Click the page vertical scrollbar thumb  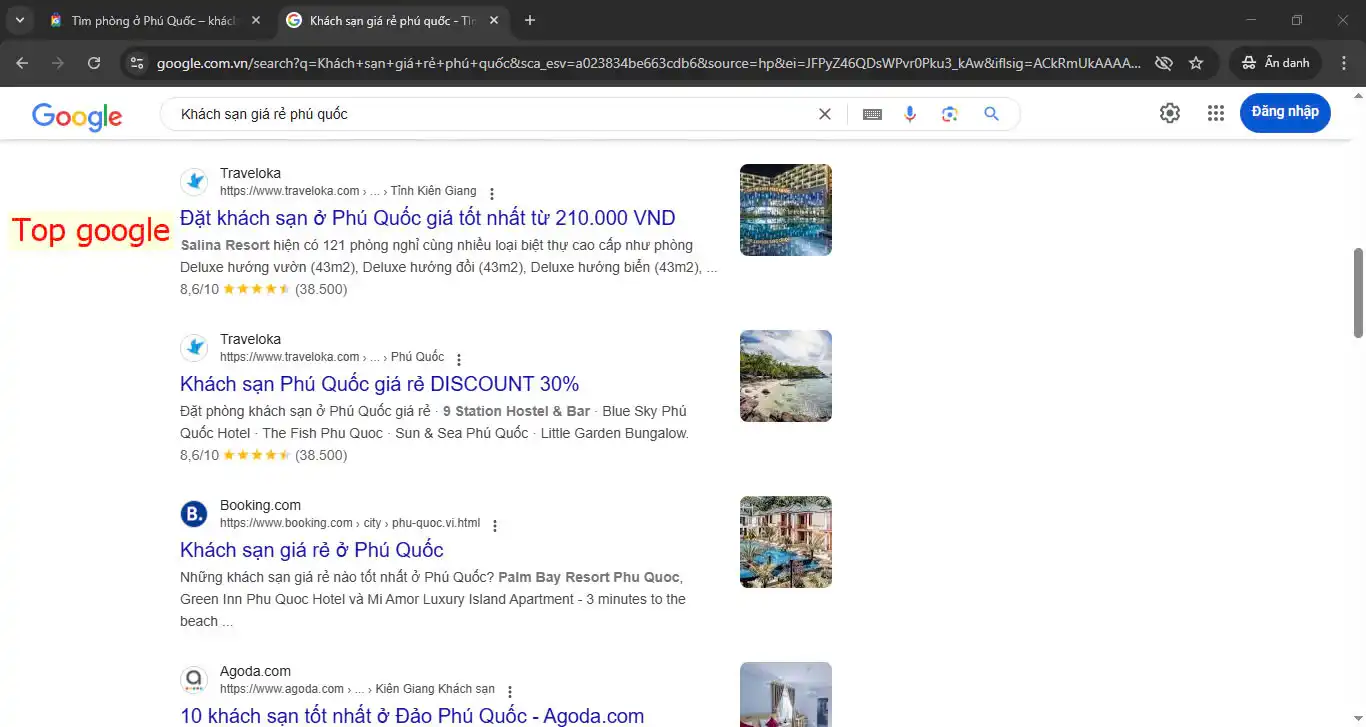coord(1358,293)
